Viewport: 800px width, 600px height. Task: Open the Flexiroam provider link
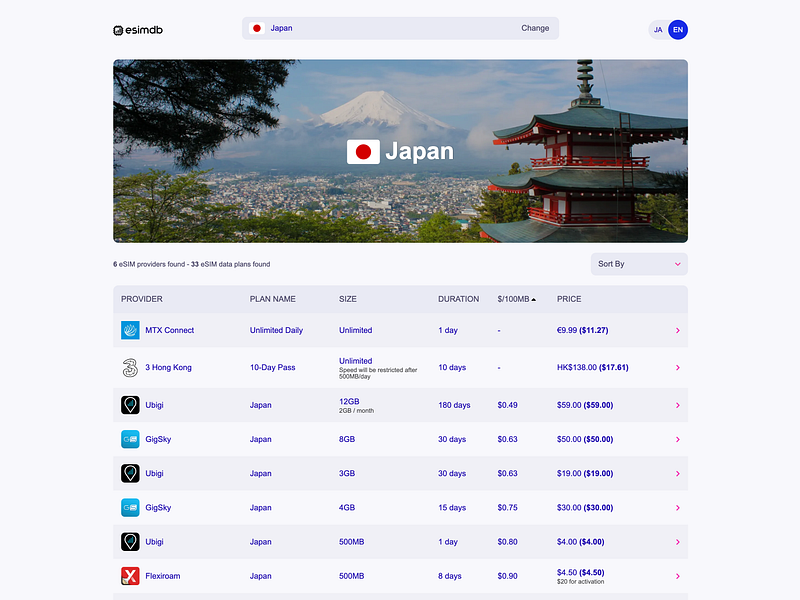tap(163, 576)
